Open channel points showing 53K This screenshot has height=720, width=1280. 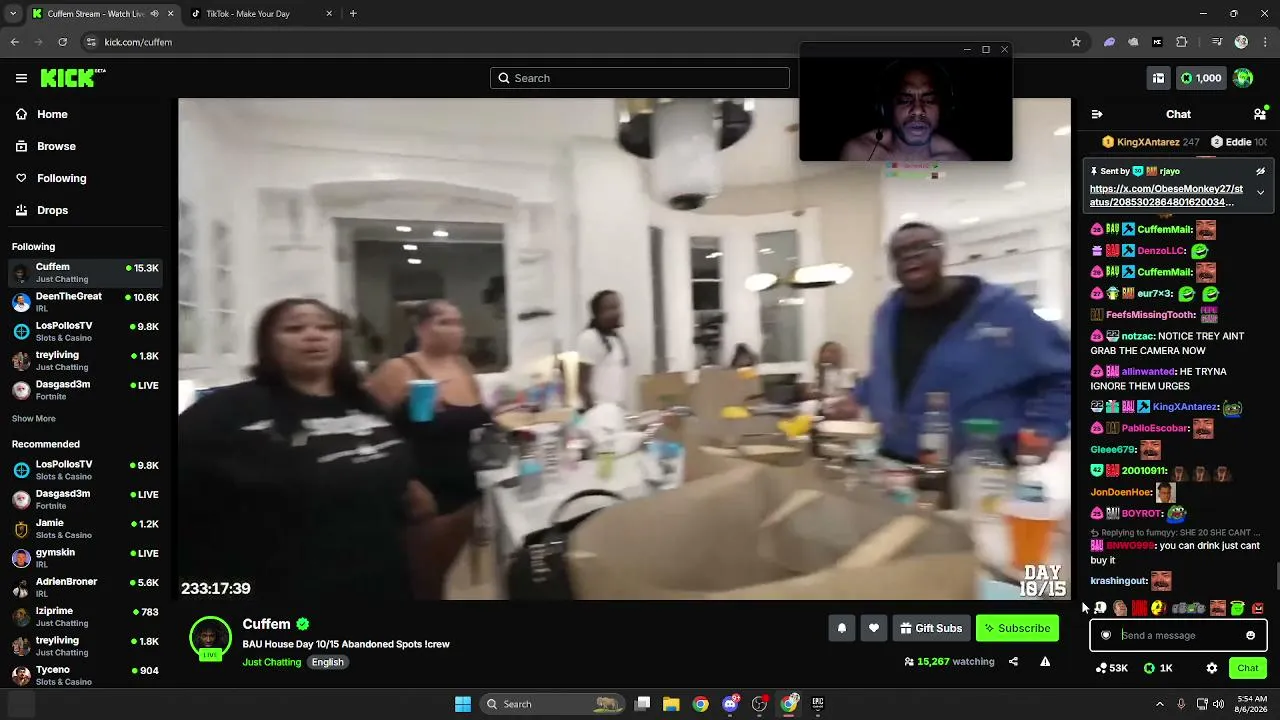(x=1112, y=668)
